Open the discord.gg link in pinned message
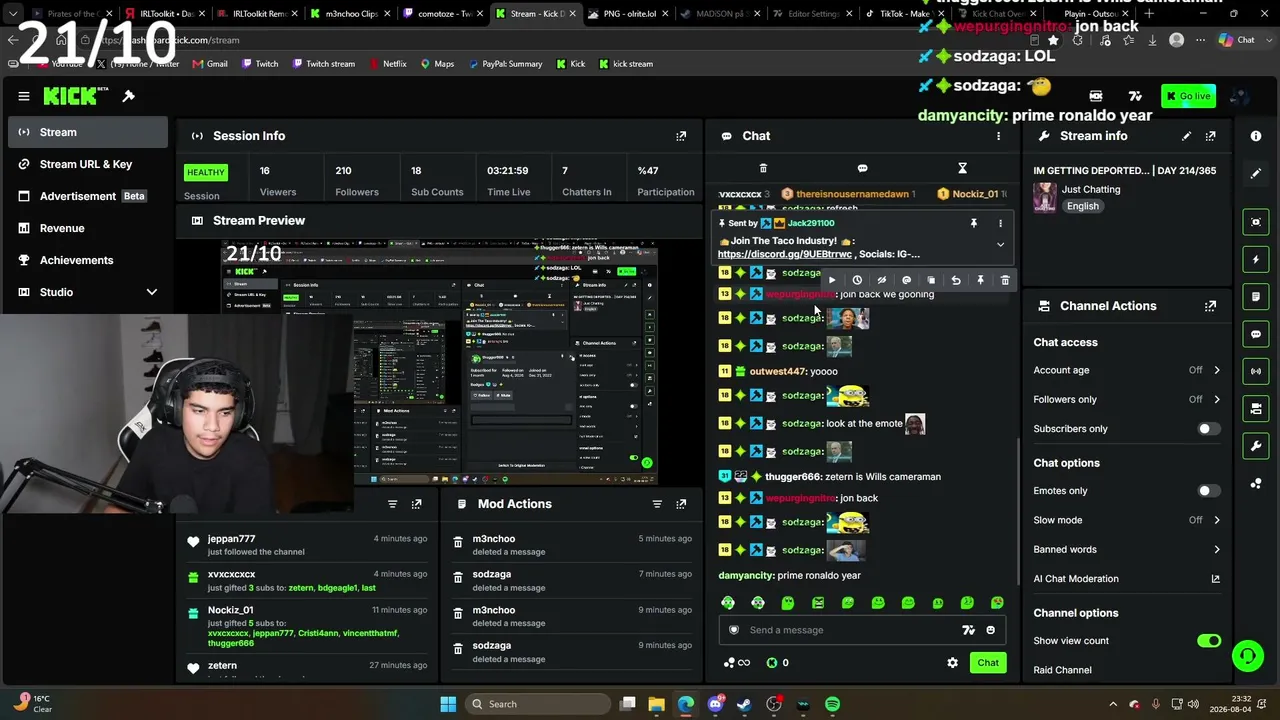This screenshot has width=1280, height=720. [x=785, y=254]
